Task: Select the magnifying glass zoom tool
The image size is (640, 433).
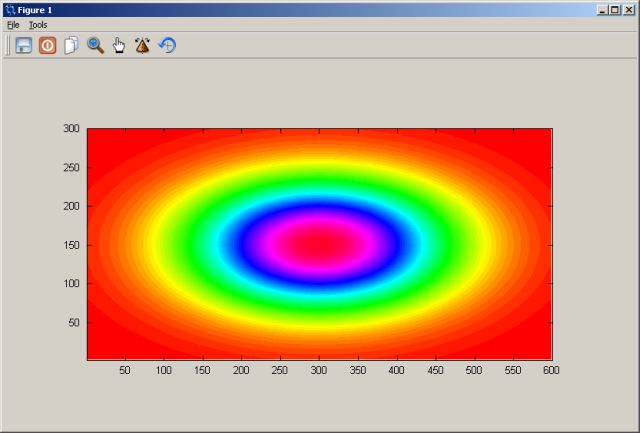Action: pos(96,45)
